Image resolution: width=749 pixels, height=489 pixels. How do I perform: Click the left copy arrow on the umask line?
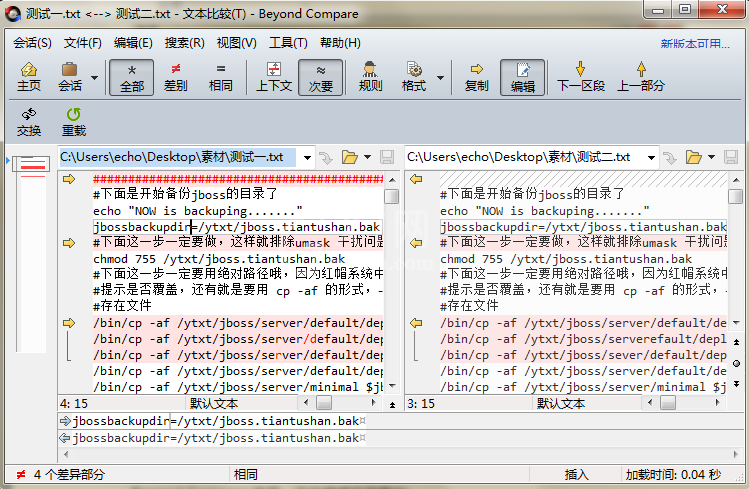(x=69, y=243)
